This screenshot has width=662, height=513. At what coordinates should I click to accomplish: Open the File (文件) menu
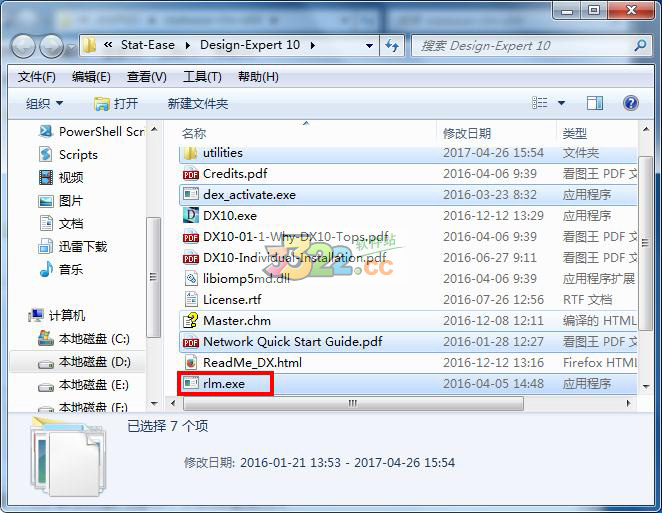(36, 77)
